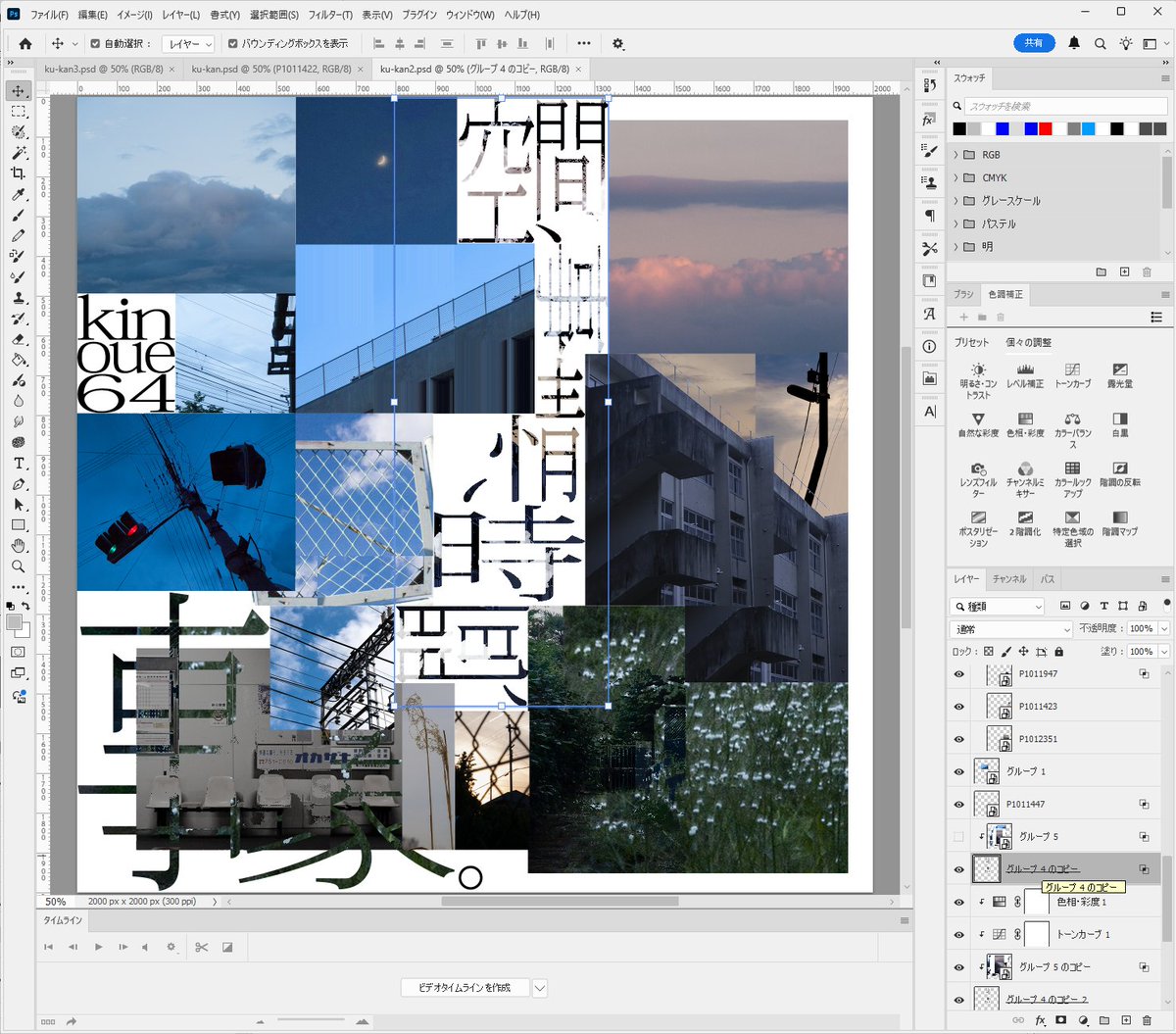
Task: Select the Move tool
Action: [18, 91]
